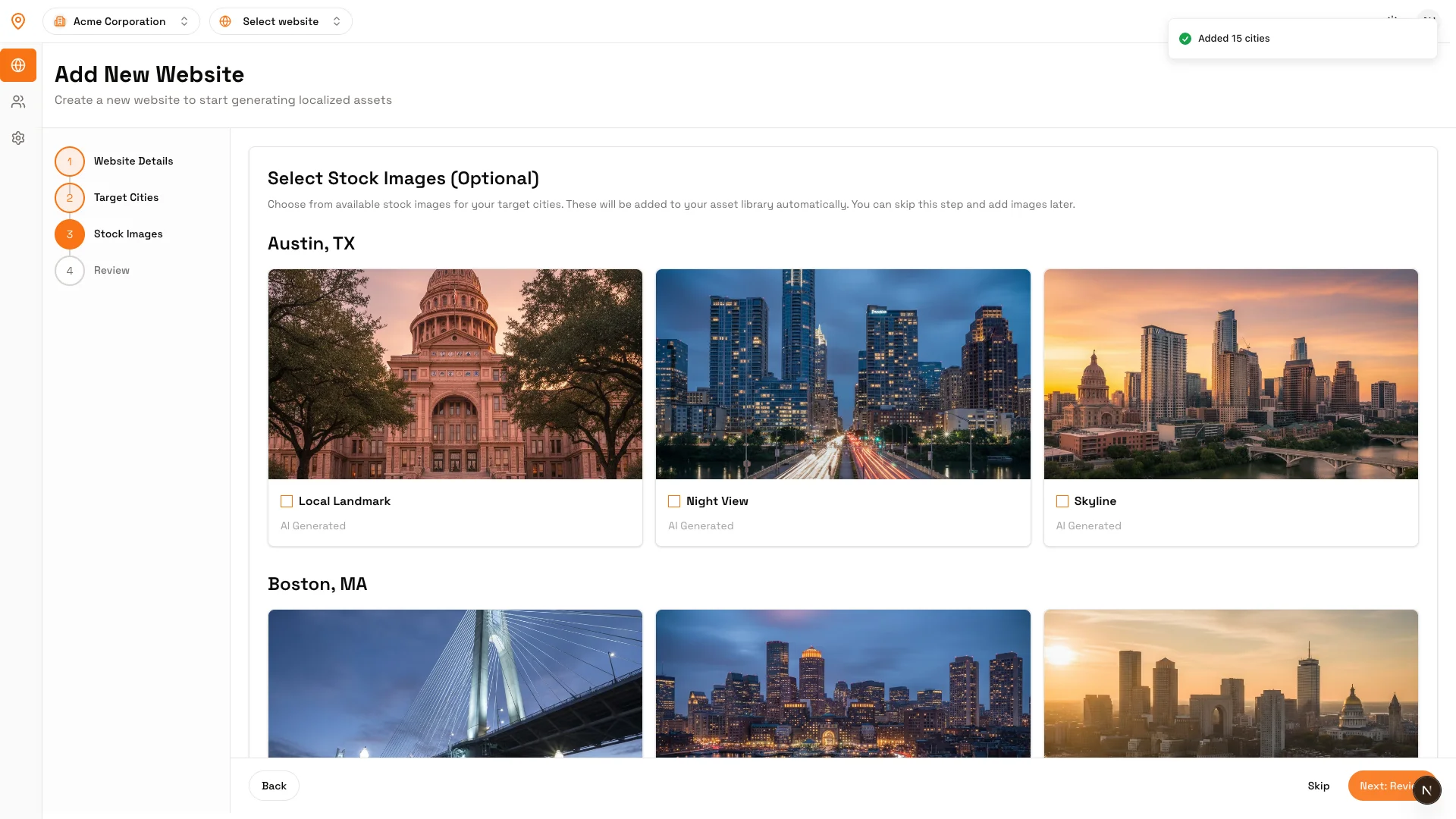Click the green checkmark in the toast notification

pyautogui.click(x=1185, y=39)
